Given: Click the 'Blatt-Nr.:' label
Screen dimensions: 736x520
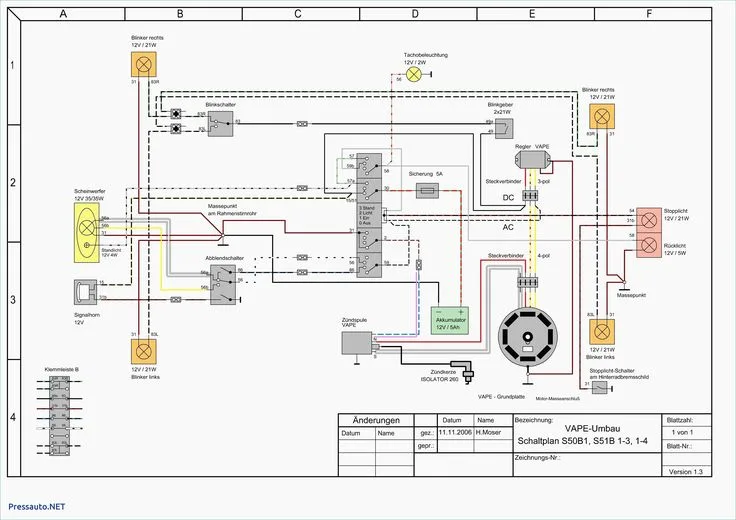Looking at the screenshot, I should point(679,446).
